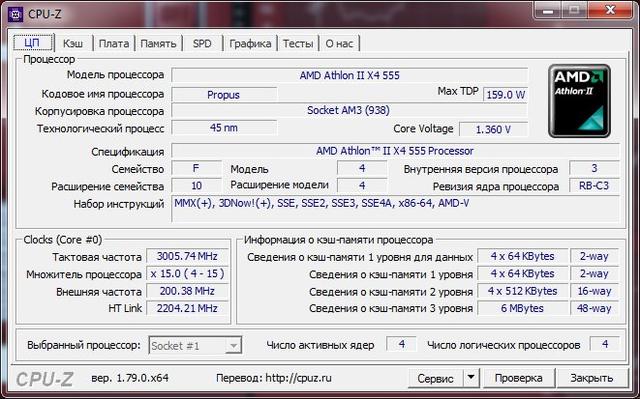Click the 45 nm technology value
Image resolution: width=640 pixels, height=399 pixels.
coord(224,128)
